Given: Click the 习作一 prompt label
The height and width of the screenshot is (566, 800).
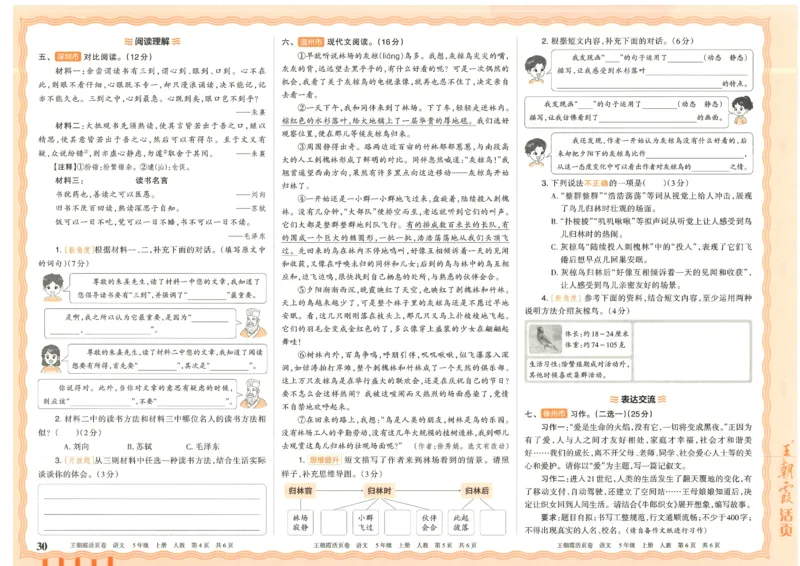Looking at the screenshot, I should 554,427.
